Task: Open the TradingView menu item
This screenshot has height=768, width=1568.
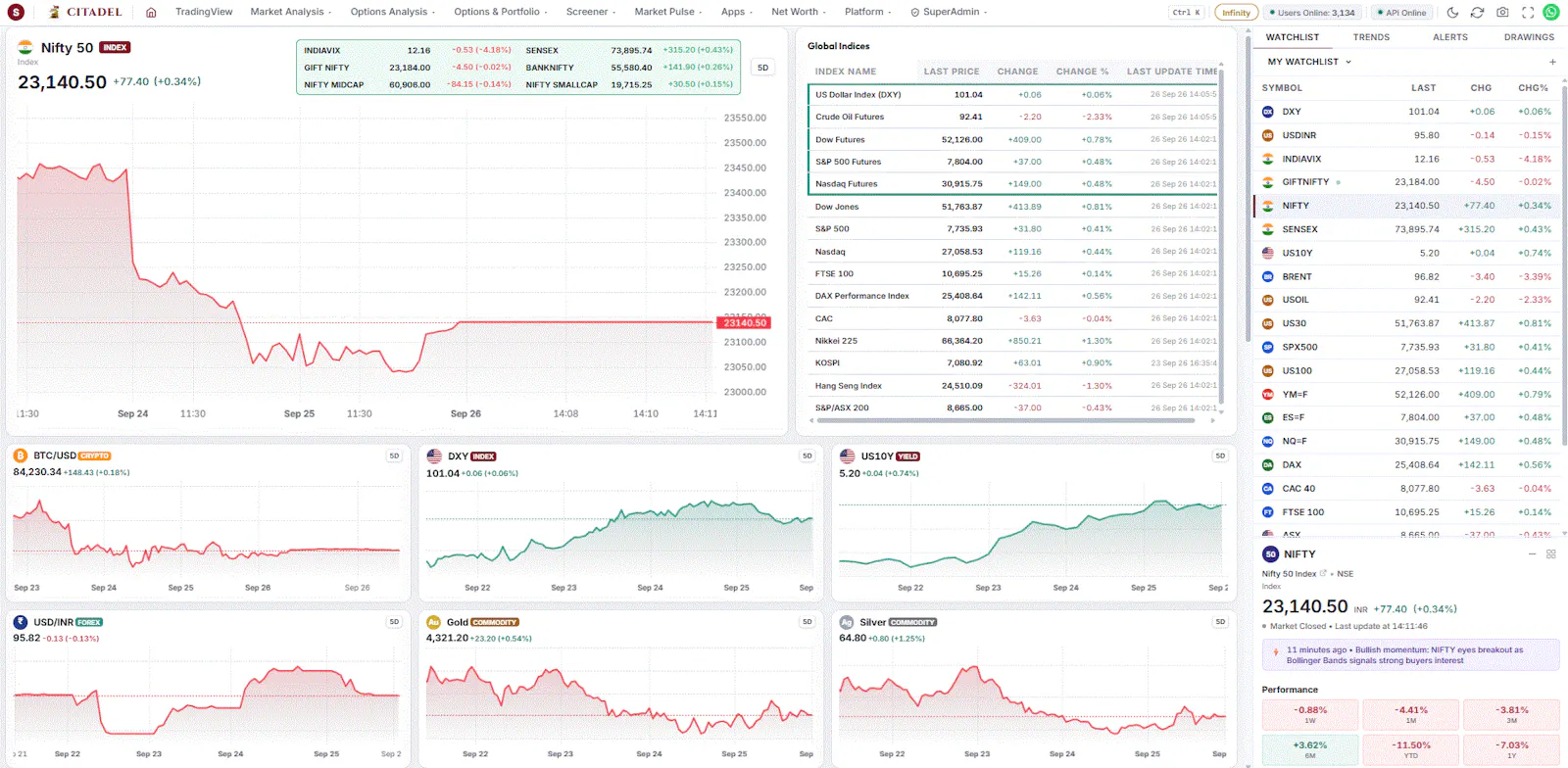Action: 204,12
